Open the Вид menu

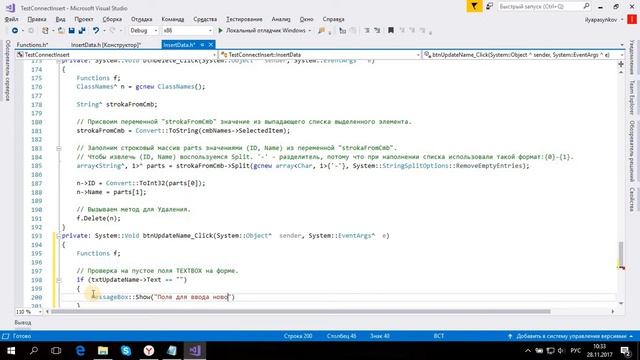click(x=60, y=19)
